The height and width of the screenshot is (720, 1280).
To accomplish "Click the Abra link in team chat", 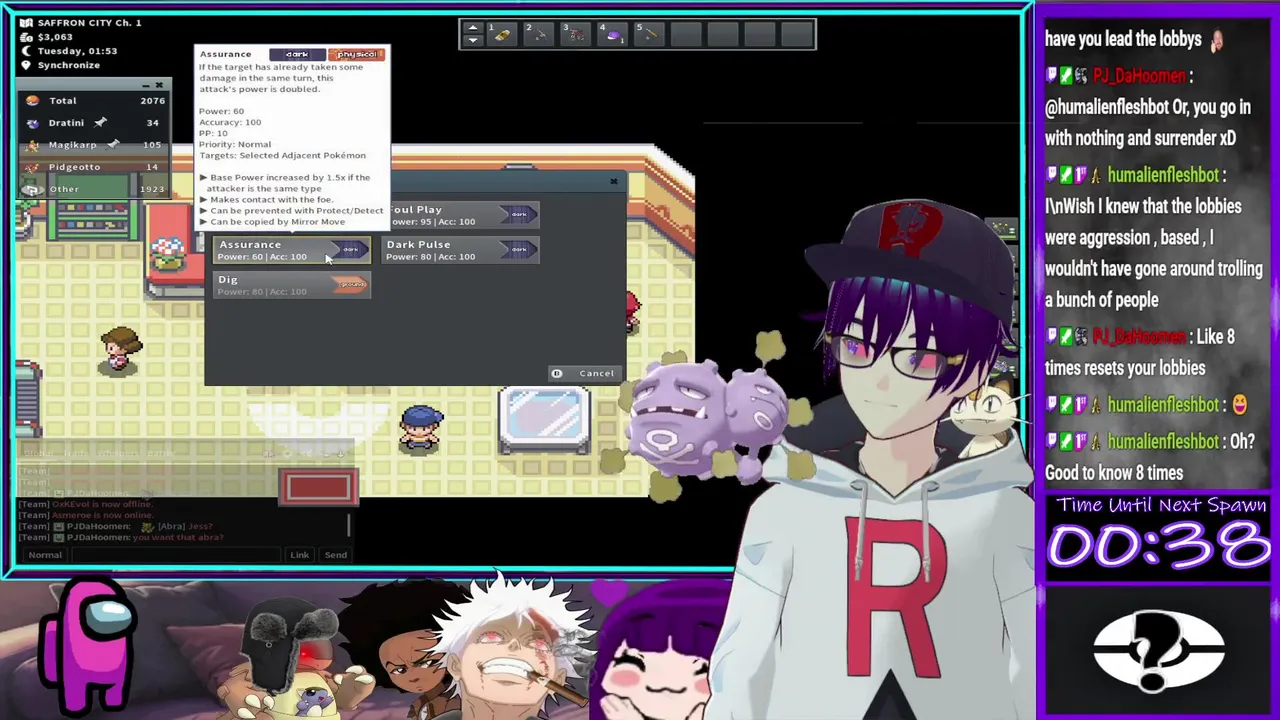I will pyautogui.click(x=170, y=526).
